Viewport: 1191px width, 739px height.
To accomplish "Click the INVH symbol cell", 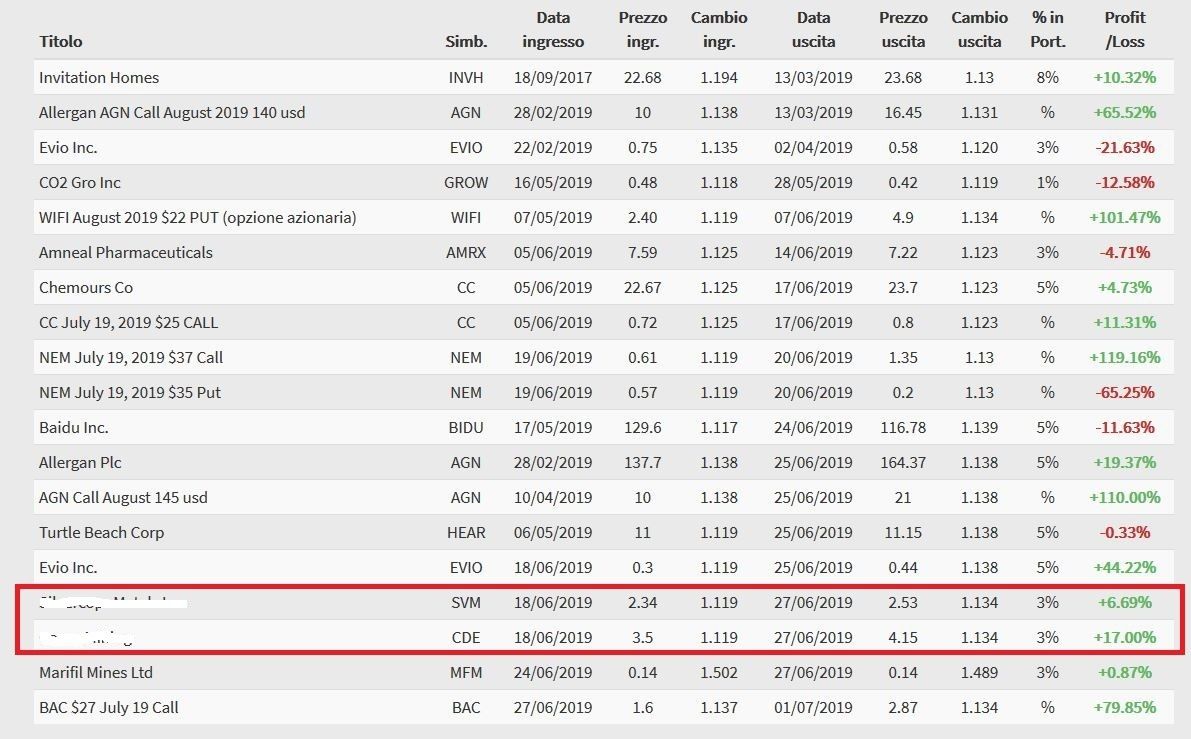I will [x=466, y=77].
